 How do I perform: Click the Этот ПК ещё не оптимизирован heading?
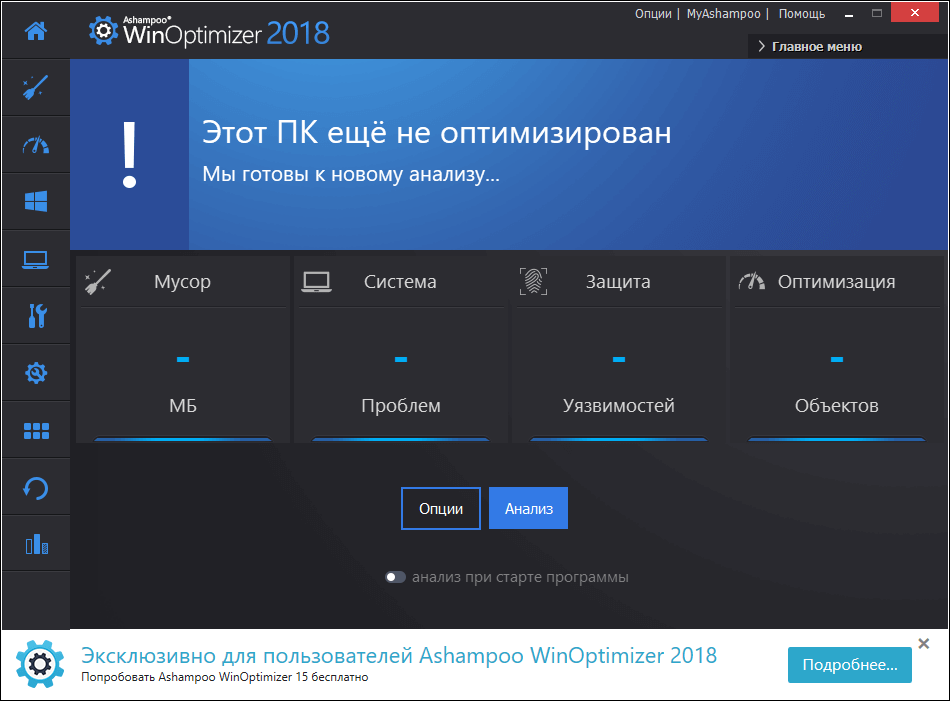click(437, 132)
